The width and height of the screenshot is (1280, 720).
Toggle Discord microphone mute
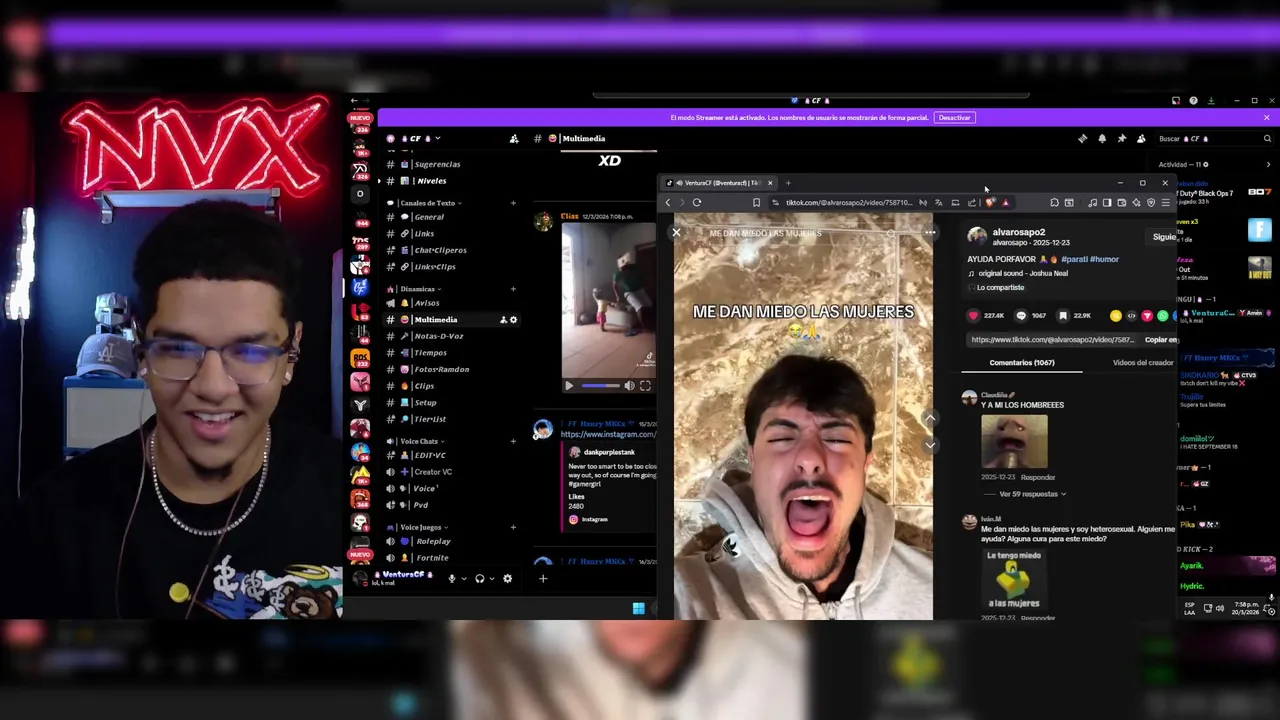[x=452, y=578]
